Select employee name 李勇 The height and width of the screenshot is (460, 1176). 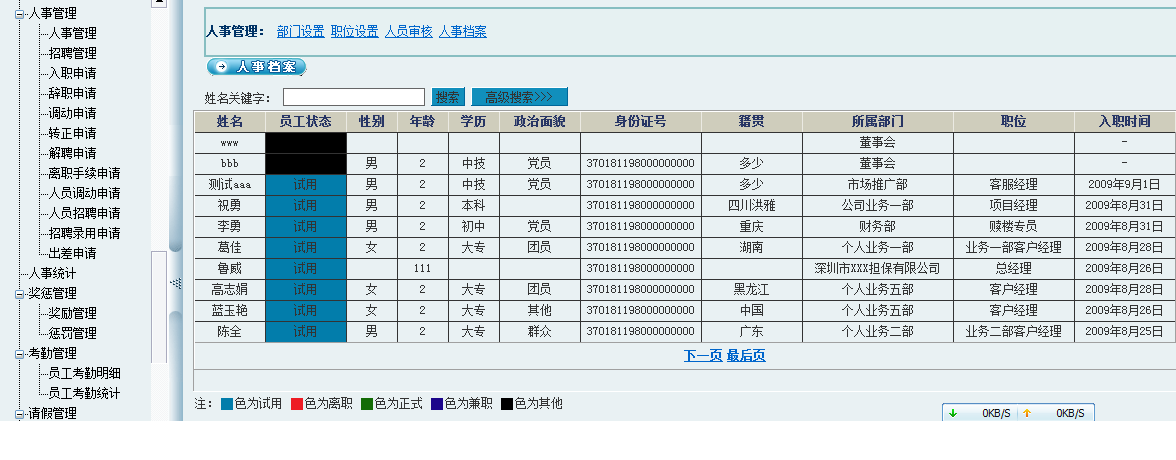(230, 226)
